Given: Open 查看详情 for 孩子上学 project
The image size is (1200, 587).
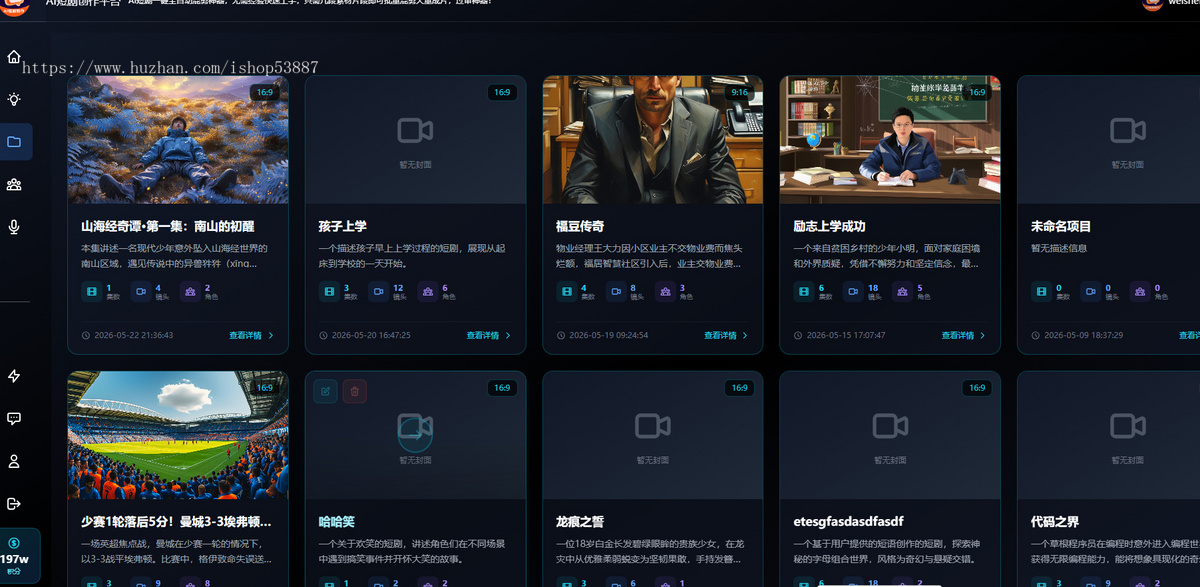Looking at the screenshot, I should (x=489, y=336).
